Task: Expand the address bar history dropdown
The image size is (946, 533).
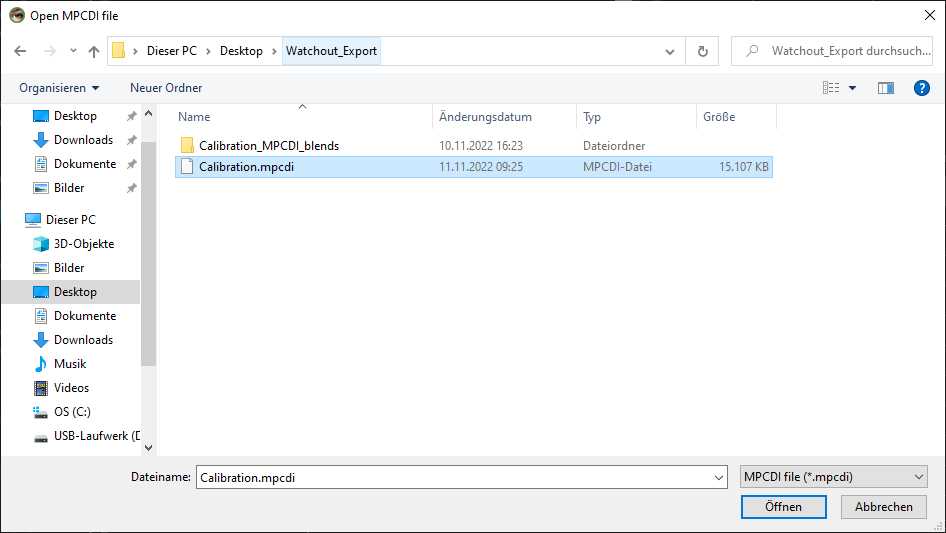Action: coord(669,51)
